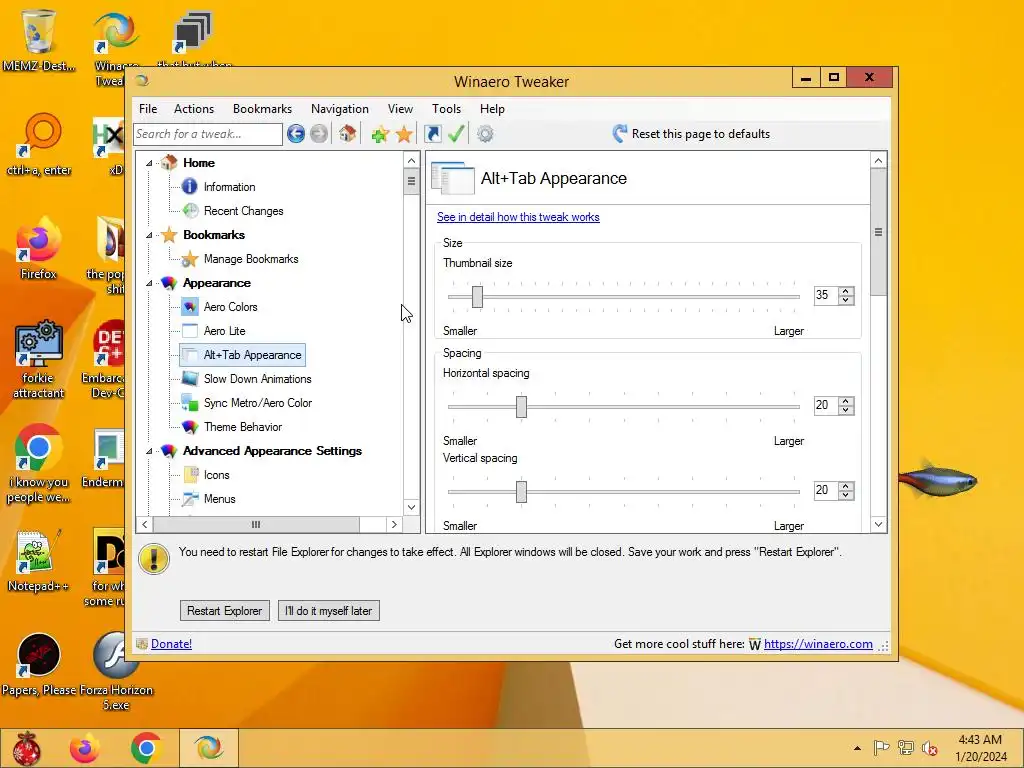The image size is (1024, 768).
Task: Open Firefox from the taskbar
Action: (85, 748)
